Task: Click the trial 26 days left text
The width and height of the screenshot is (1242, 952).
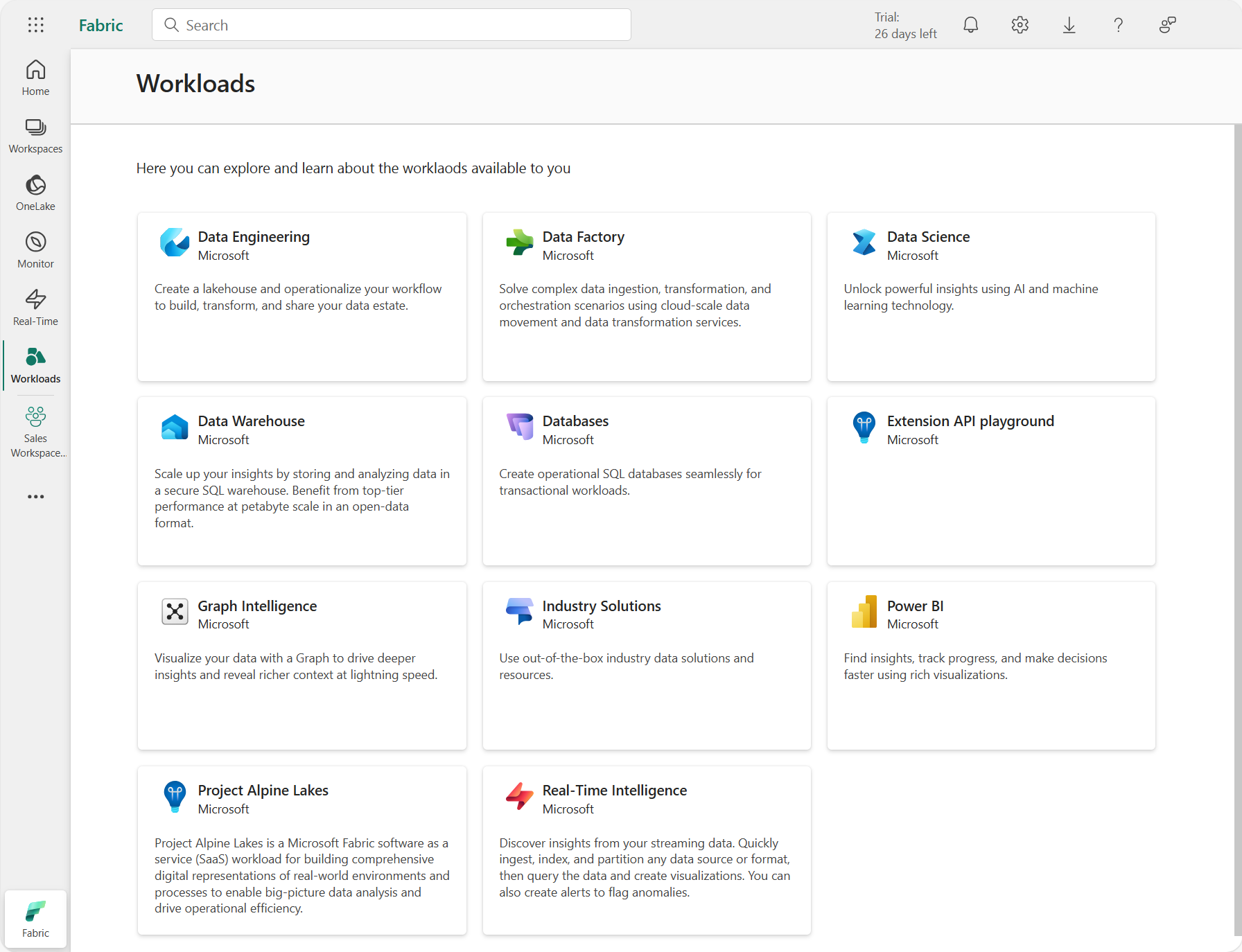Action: point(905,26)
